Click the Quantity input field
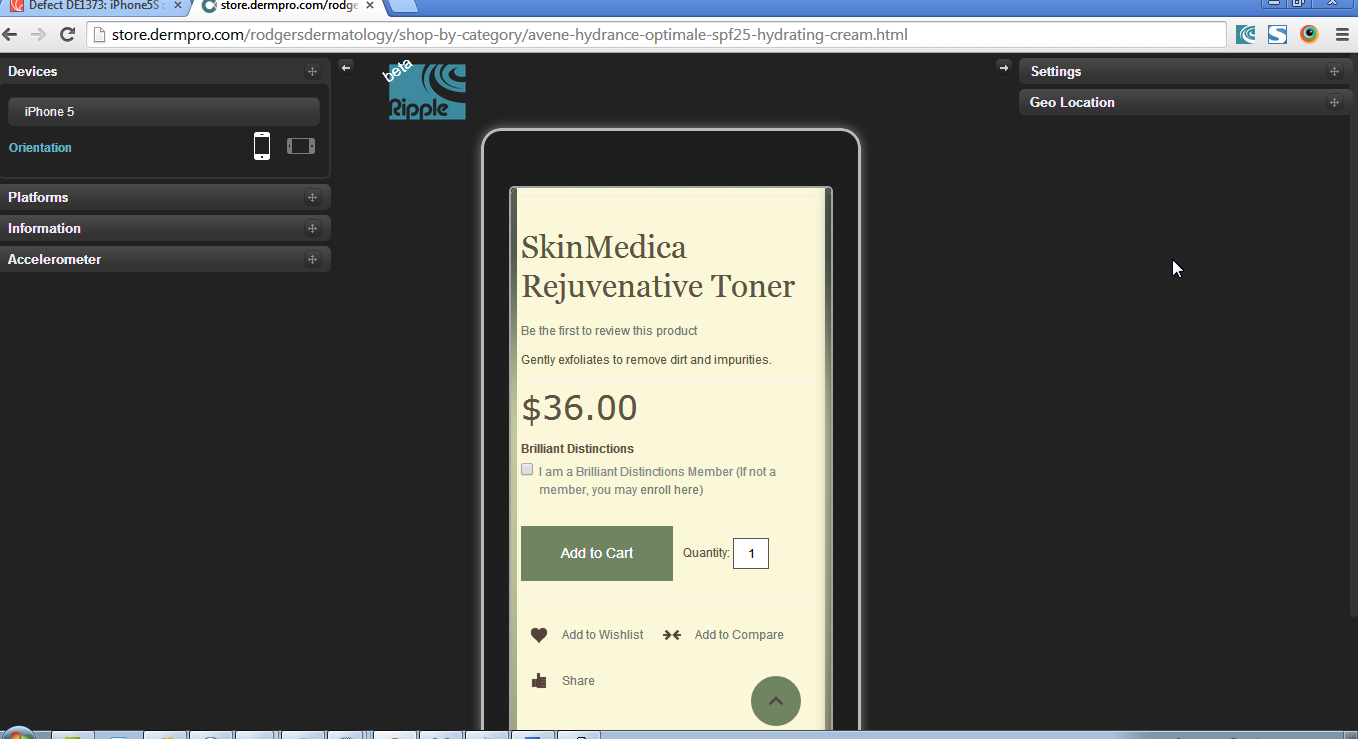The width and height of the screenshot is (1358, 739). point(751,554)
